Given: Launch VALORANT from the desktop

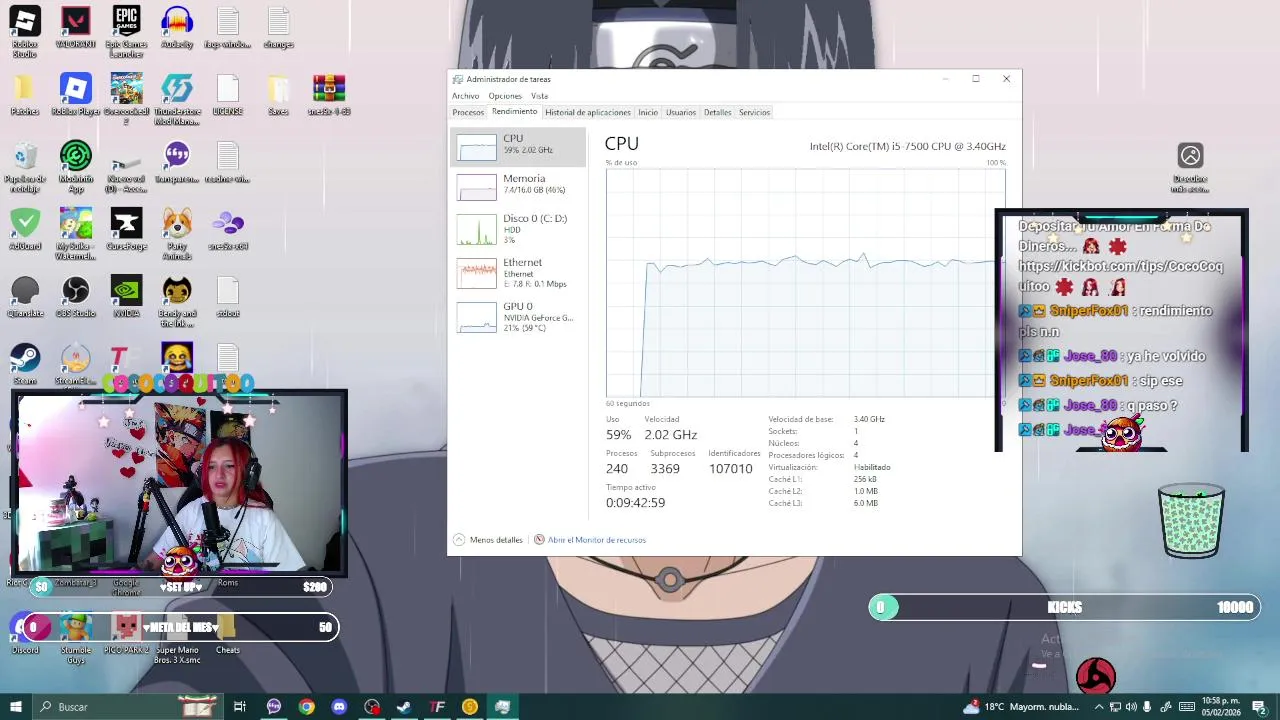Looking at the screenshot, I should 75,28.
